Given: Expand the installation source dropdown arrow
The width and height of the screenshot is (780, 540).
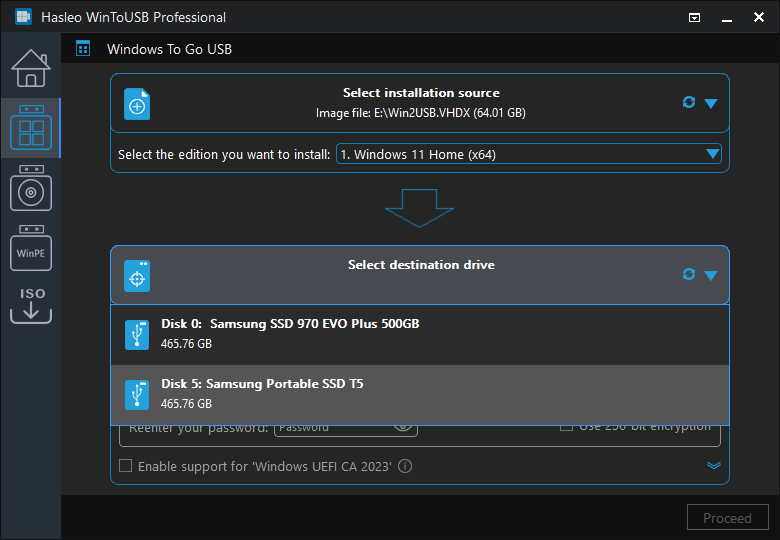Looking at the screenshot, I should pos(711,103).
